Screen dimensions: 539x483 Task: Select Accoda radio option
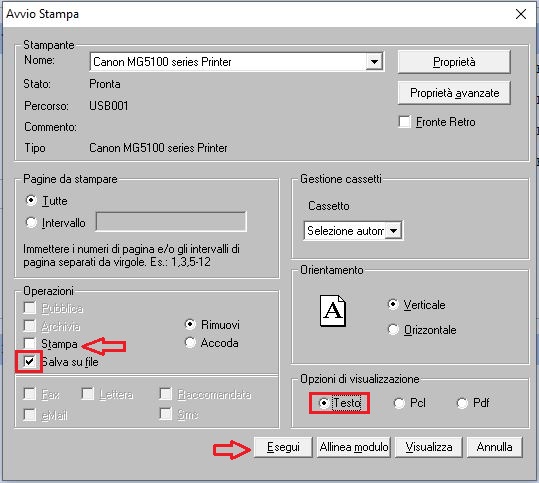[x=190, y=343]
